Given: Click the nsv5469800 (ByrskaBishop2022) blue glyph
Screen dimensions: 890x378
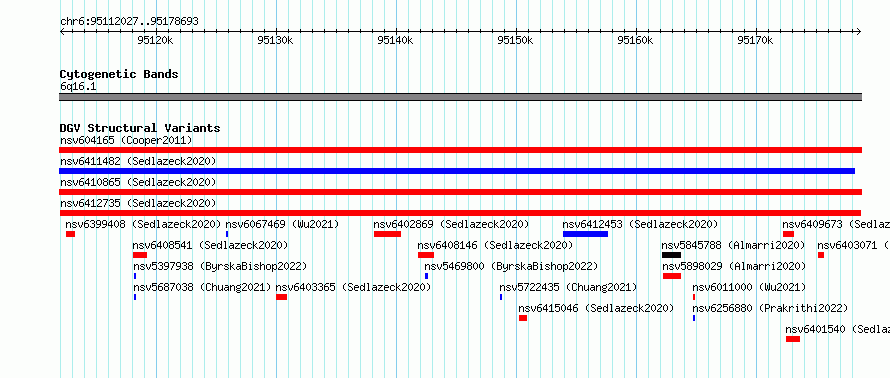Looking at the screenshot, I should point(426,276).
